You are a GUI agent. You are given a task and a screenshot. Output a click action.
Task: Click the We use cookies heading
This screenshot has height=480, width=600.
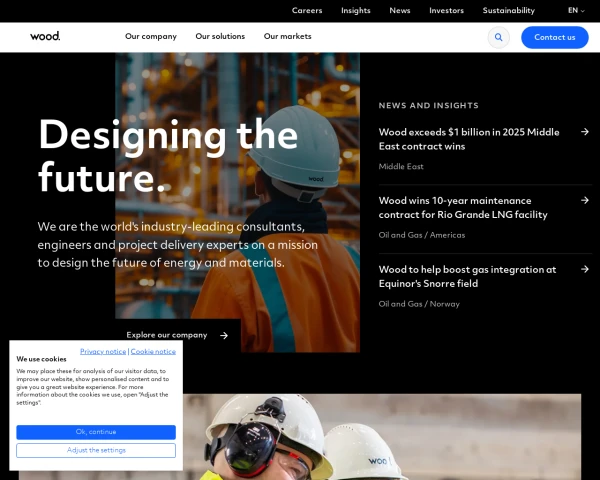point(41,359)
